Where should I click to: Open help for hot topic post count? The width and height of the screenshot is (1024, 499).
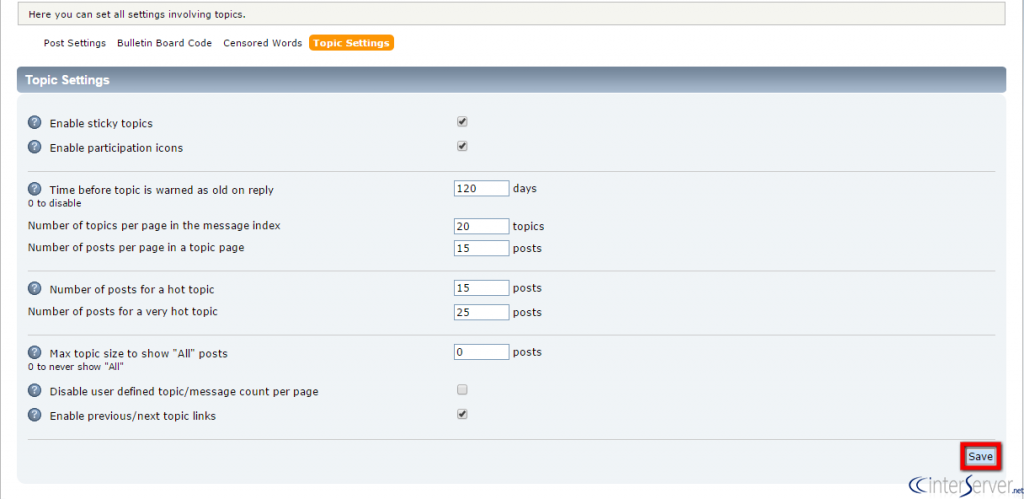35,288
